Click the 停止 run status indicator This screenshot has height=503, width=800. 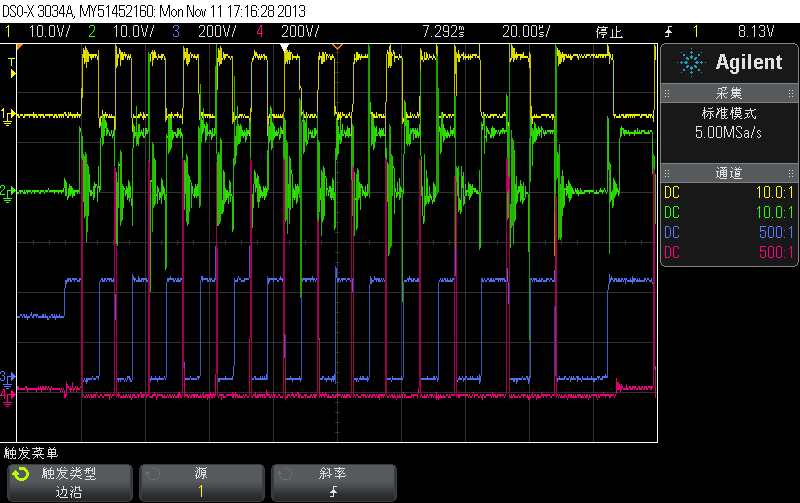coord(611,32)
